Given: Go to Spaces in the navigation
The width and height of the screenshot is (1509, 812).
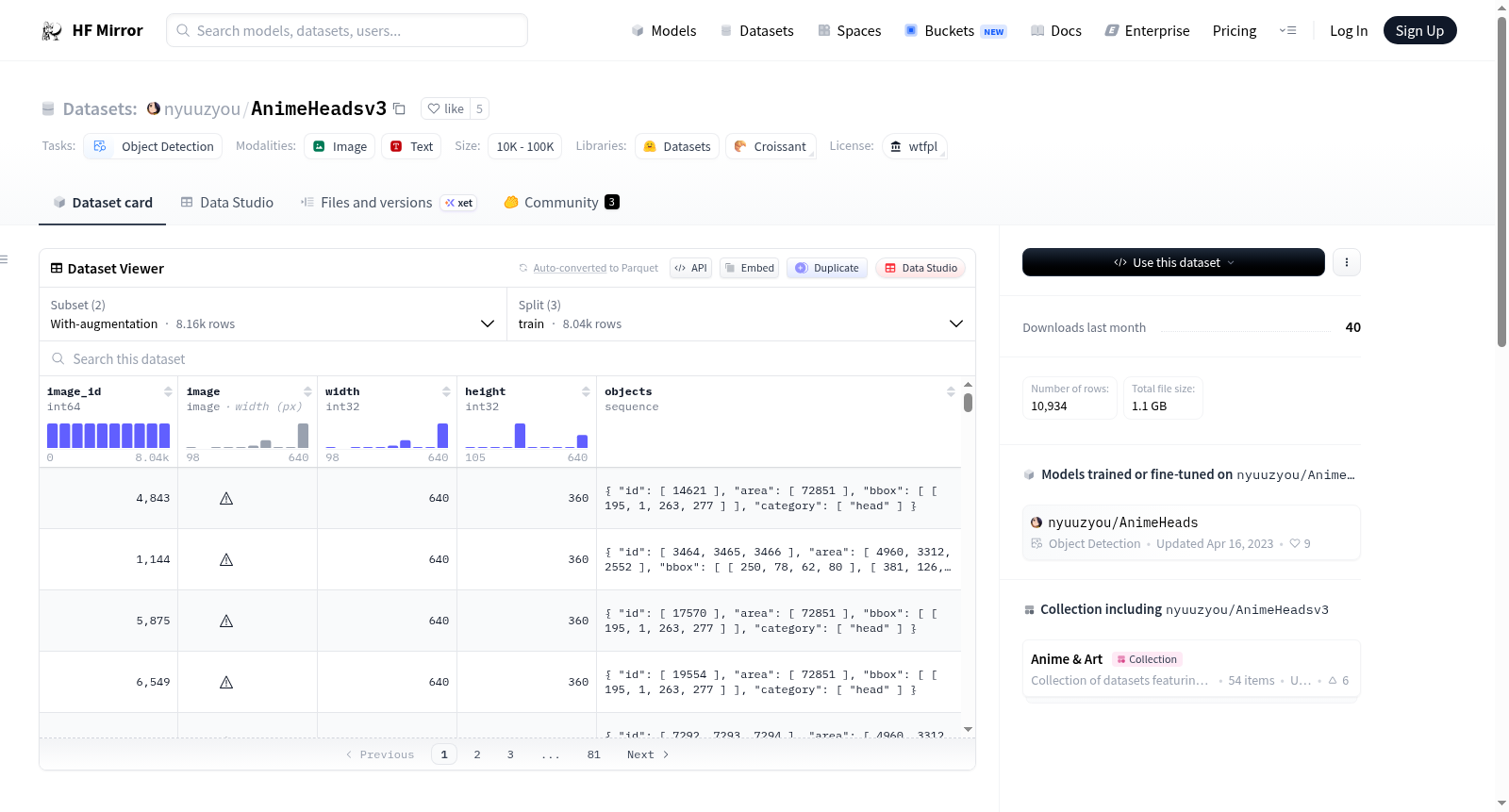Looking at the screenshot, I should click(850, 31).
